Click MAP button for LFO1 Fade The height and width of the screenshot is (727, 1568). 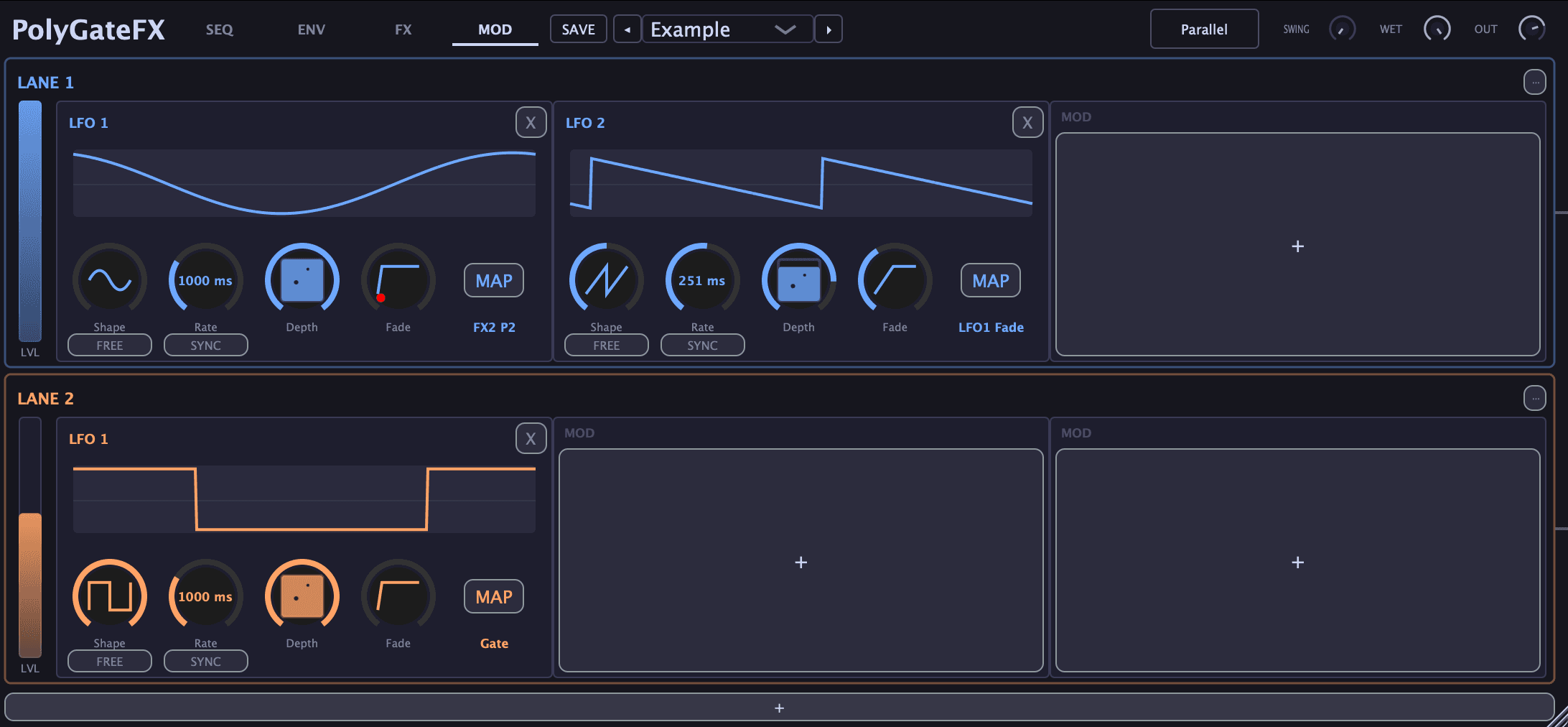point(991,281)
